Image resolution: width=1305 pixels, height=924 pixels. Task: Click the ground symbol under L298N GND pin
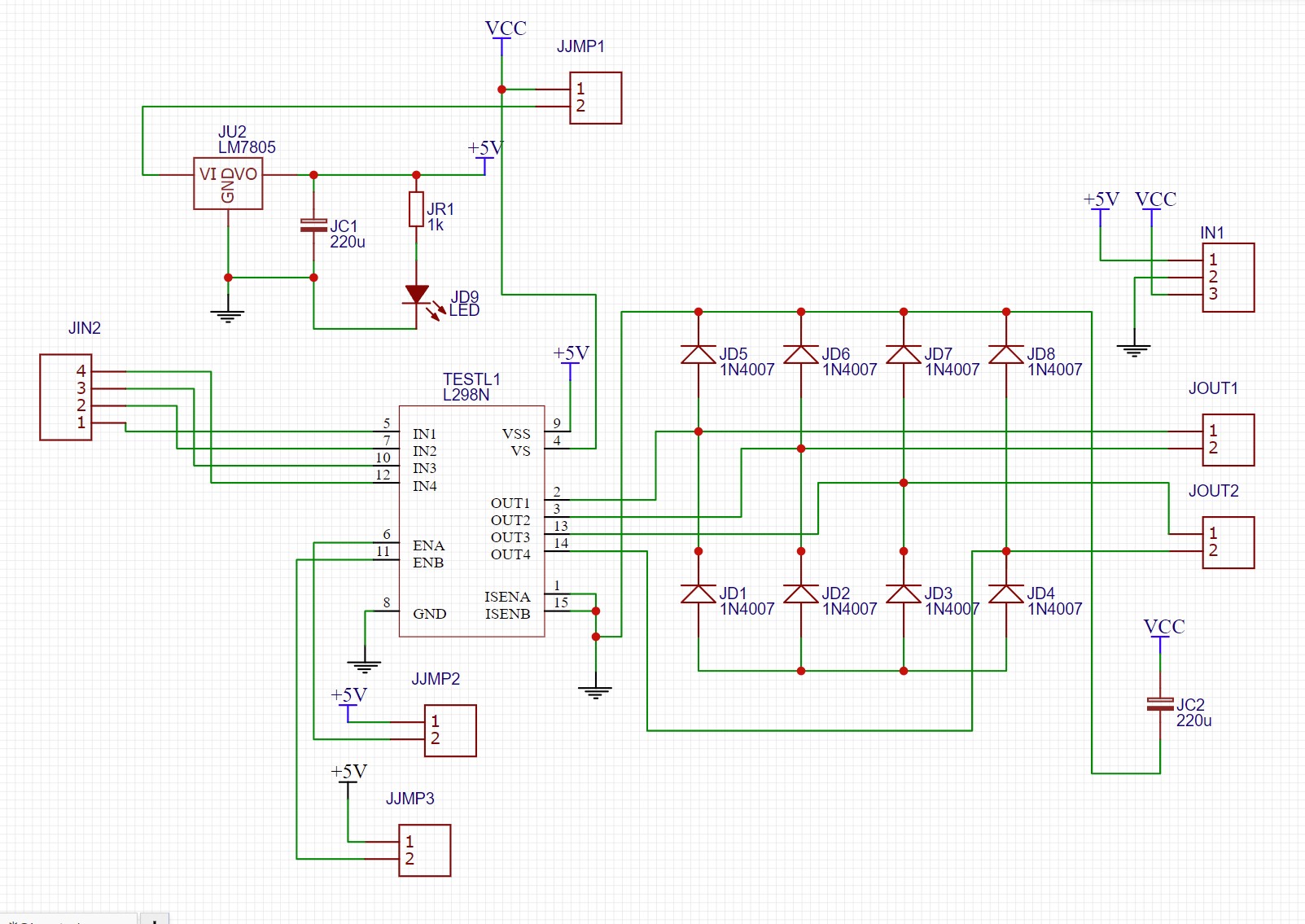(x=365, y=666)
